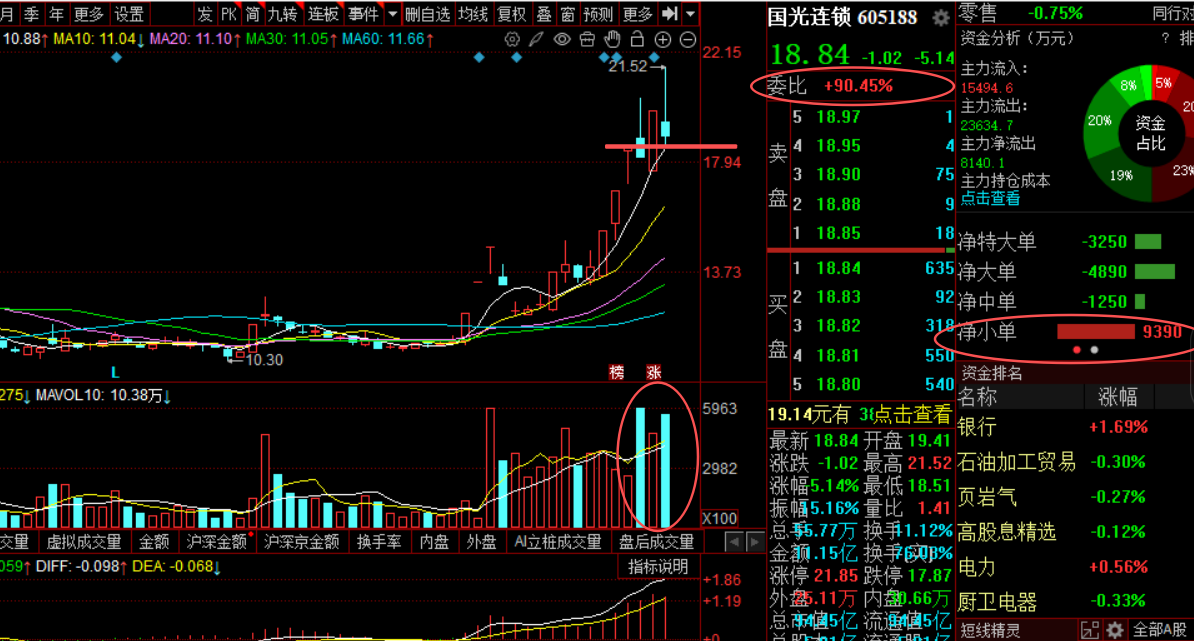Open 设置 in top toolbar
This screenshot has height=641, width=1194.
[129, 14]
